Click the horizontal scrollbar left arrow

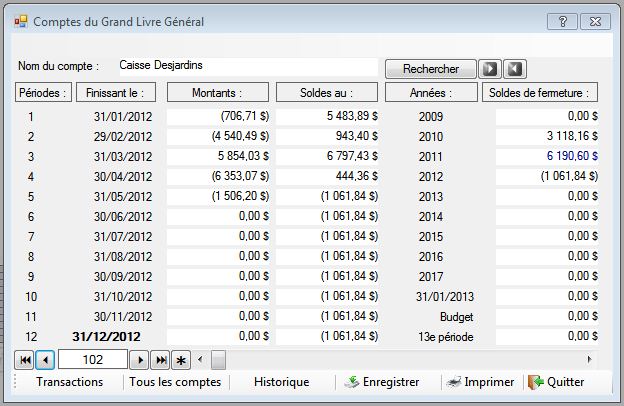coord(200,360)
